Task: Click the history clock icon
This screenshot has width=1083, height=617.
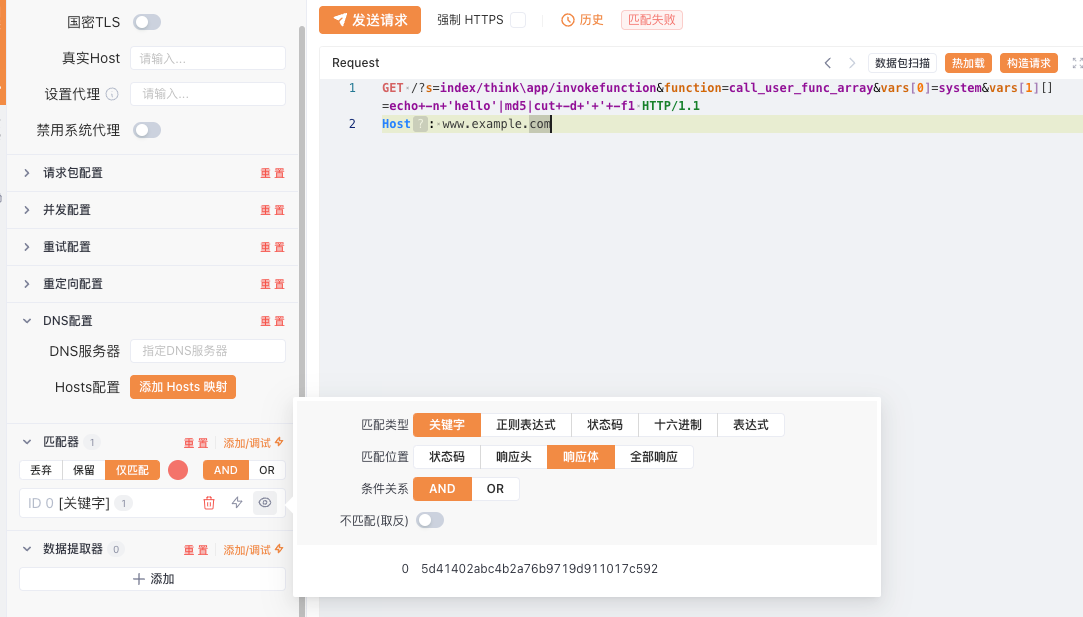Action: pos(567,20)
